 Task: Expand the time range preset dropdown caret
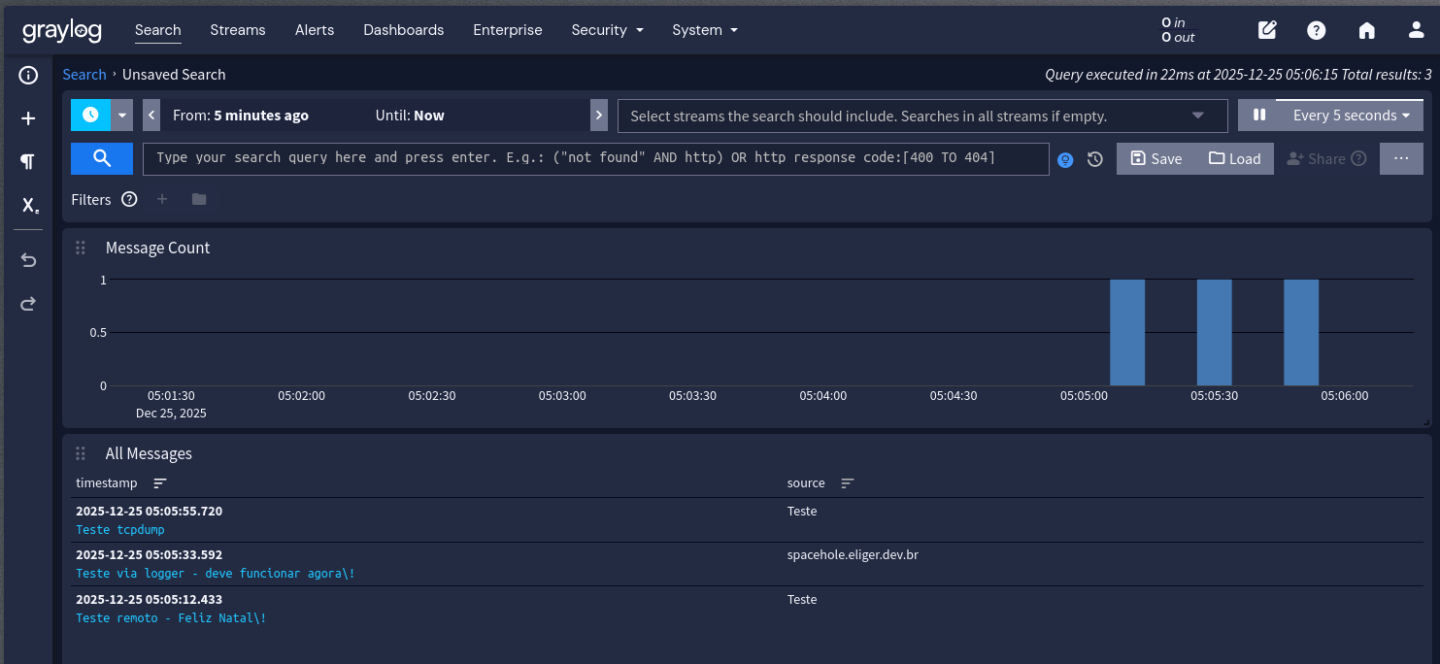pos(121,115)
